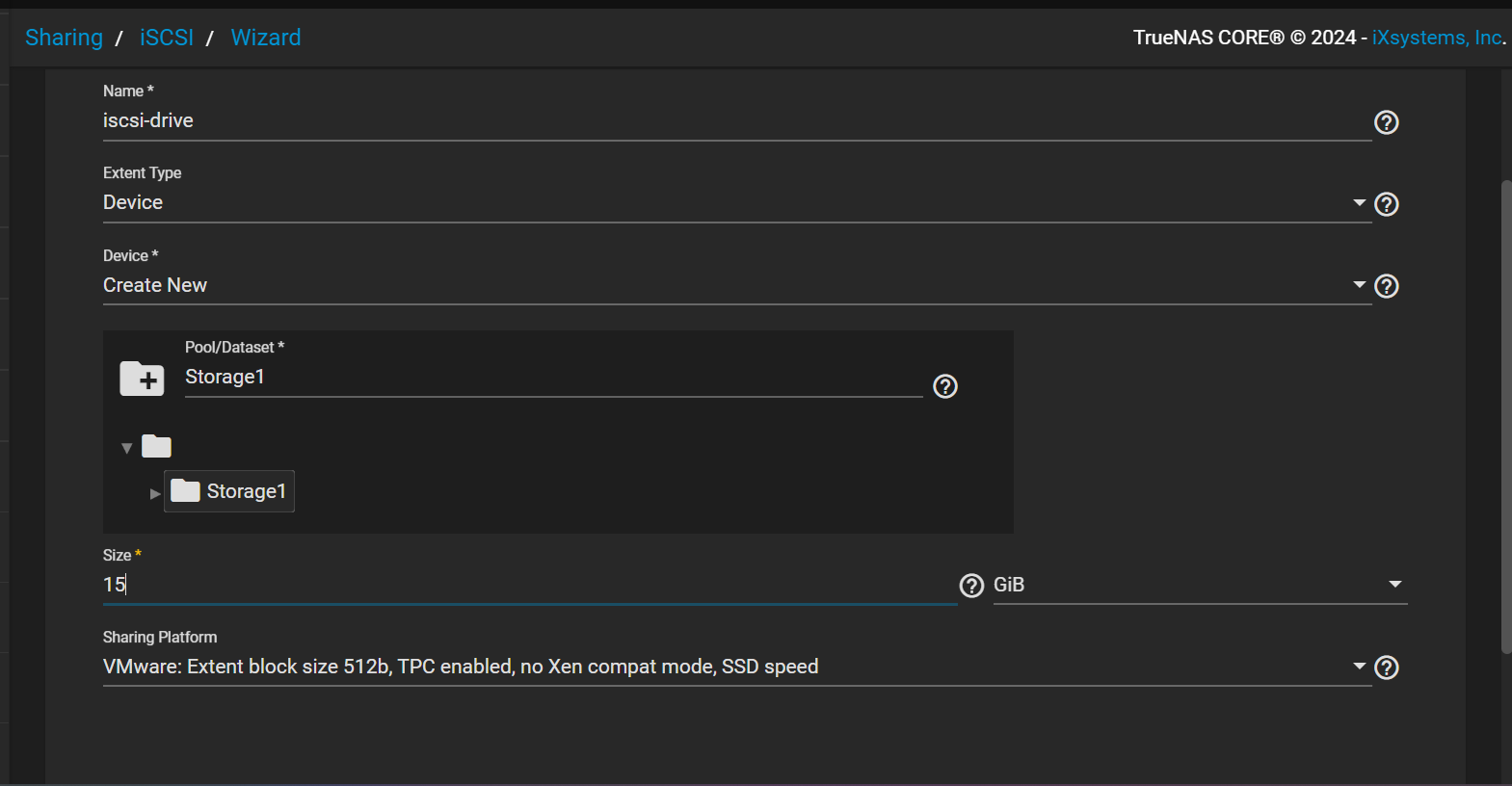The height and width of the screenshot is (786, 1512).
Task: Select Storage1 folder in dataset tree
Action: [229, 491]
